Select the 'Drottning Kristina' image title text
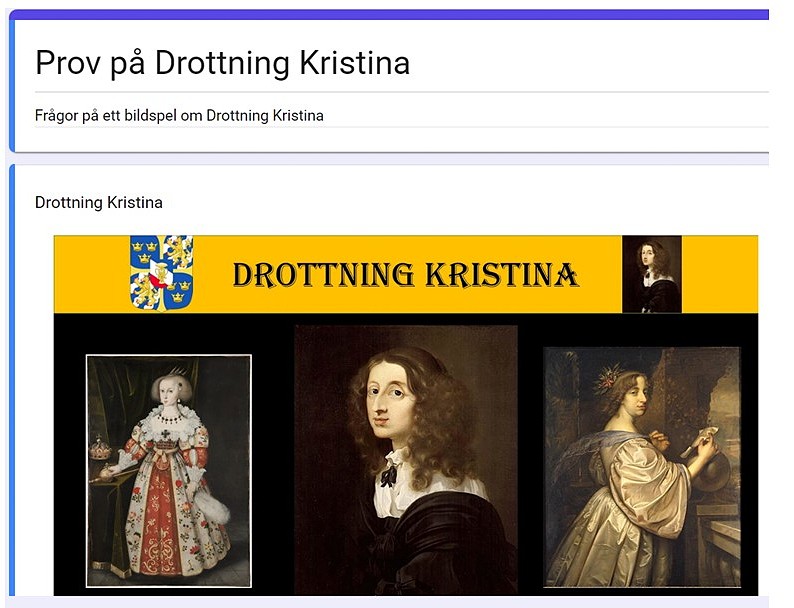This screenshot has height=608, width=794. [99, 202]
